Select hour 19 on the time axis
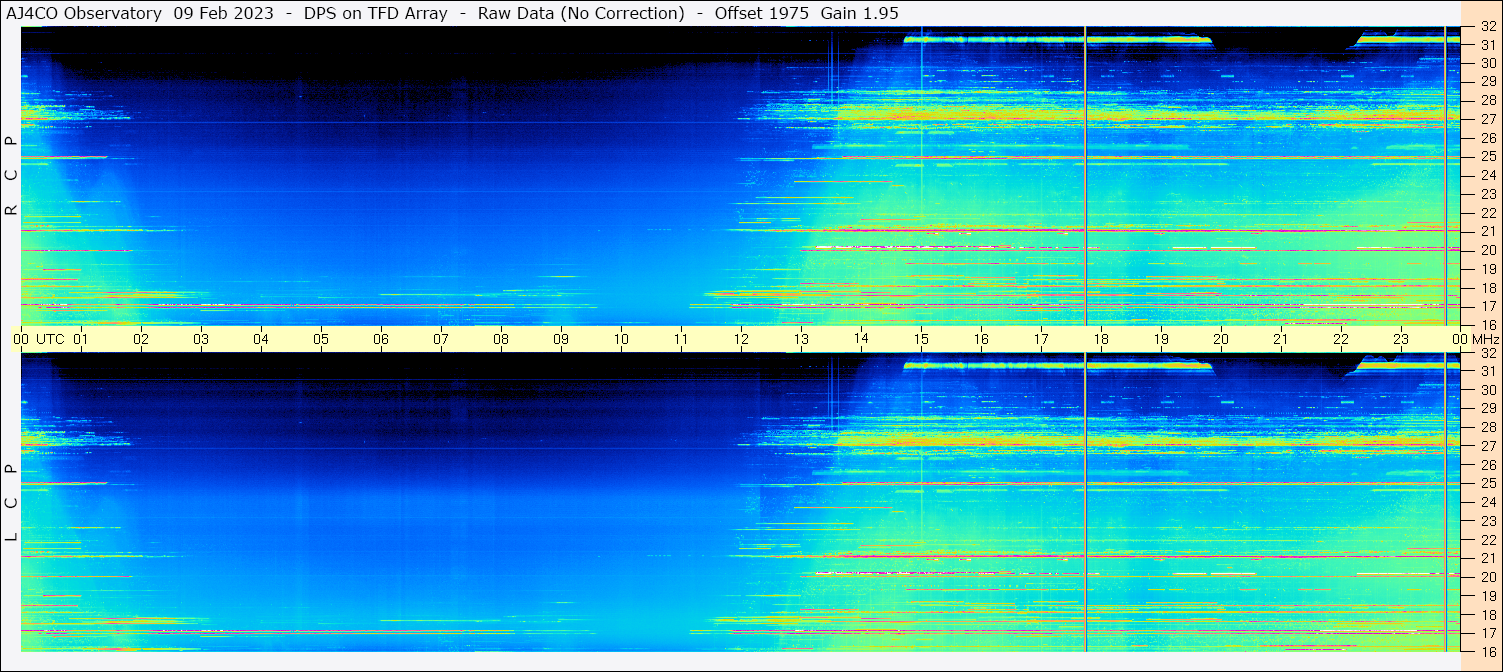Screen dimensions: 1503x672 pyautogui.click(x=1161, y=339)
